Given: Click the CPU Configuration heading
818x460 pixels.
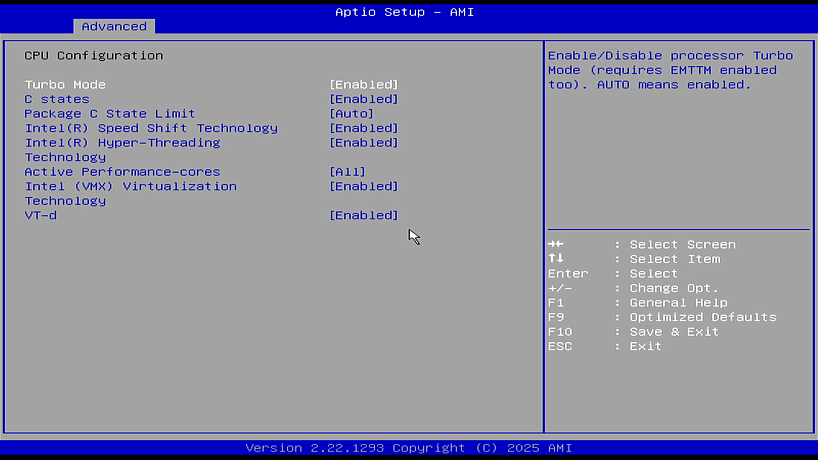Looking at the screenshot, I should click(x=94, y=55).
